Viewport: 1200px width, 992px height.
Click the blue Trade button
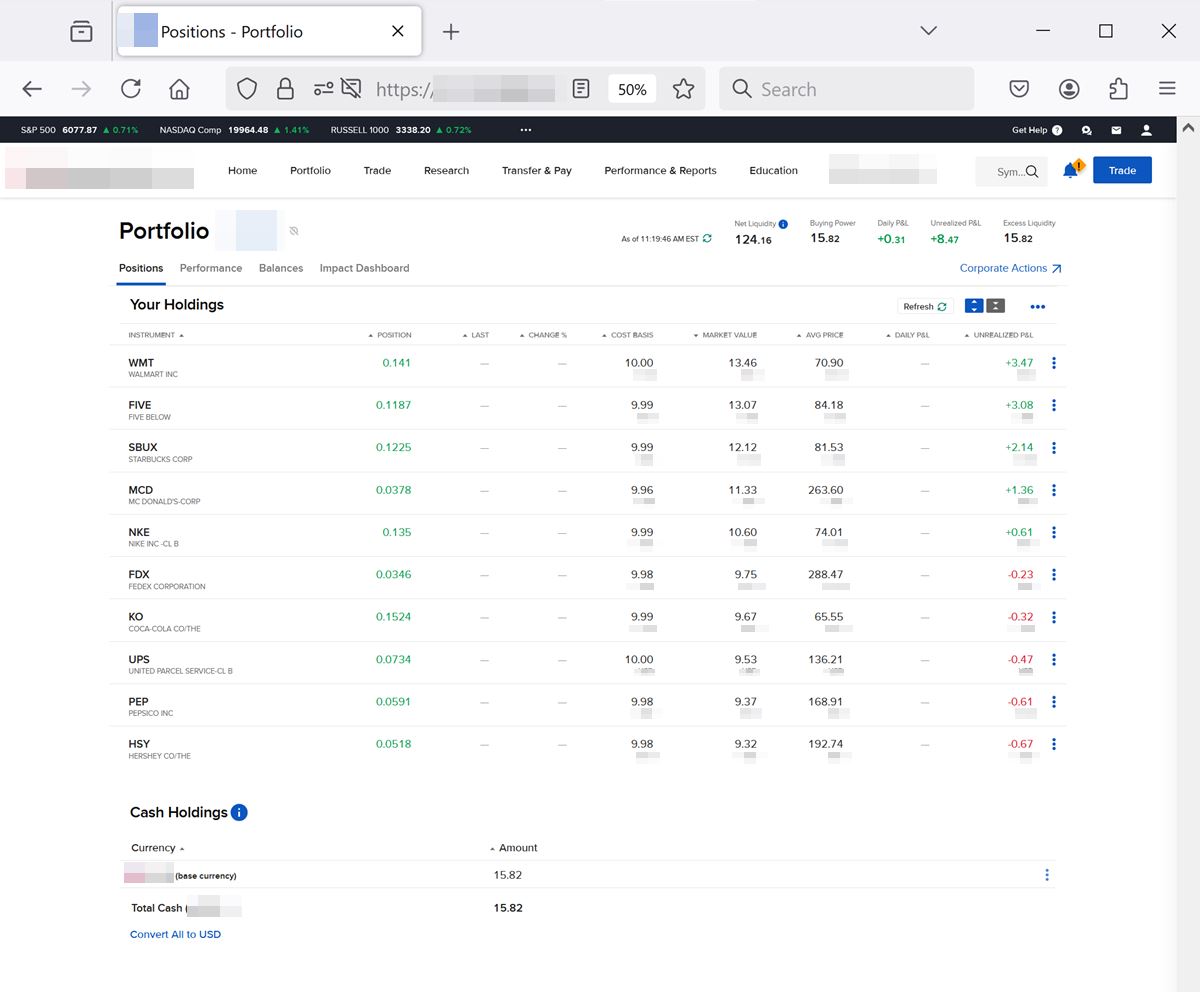point(1122,170)
